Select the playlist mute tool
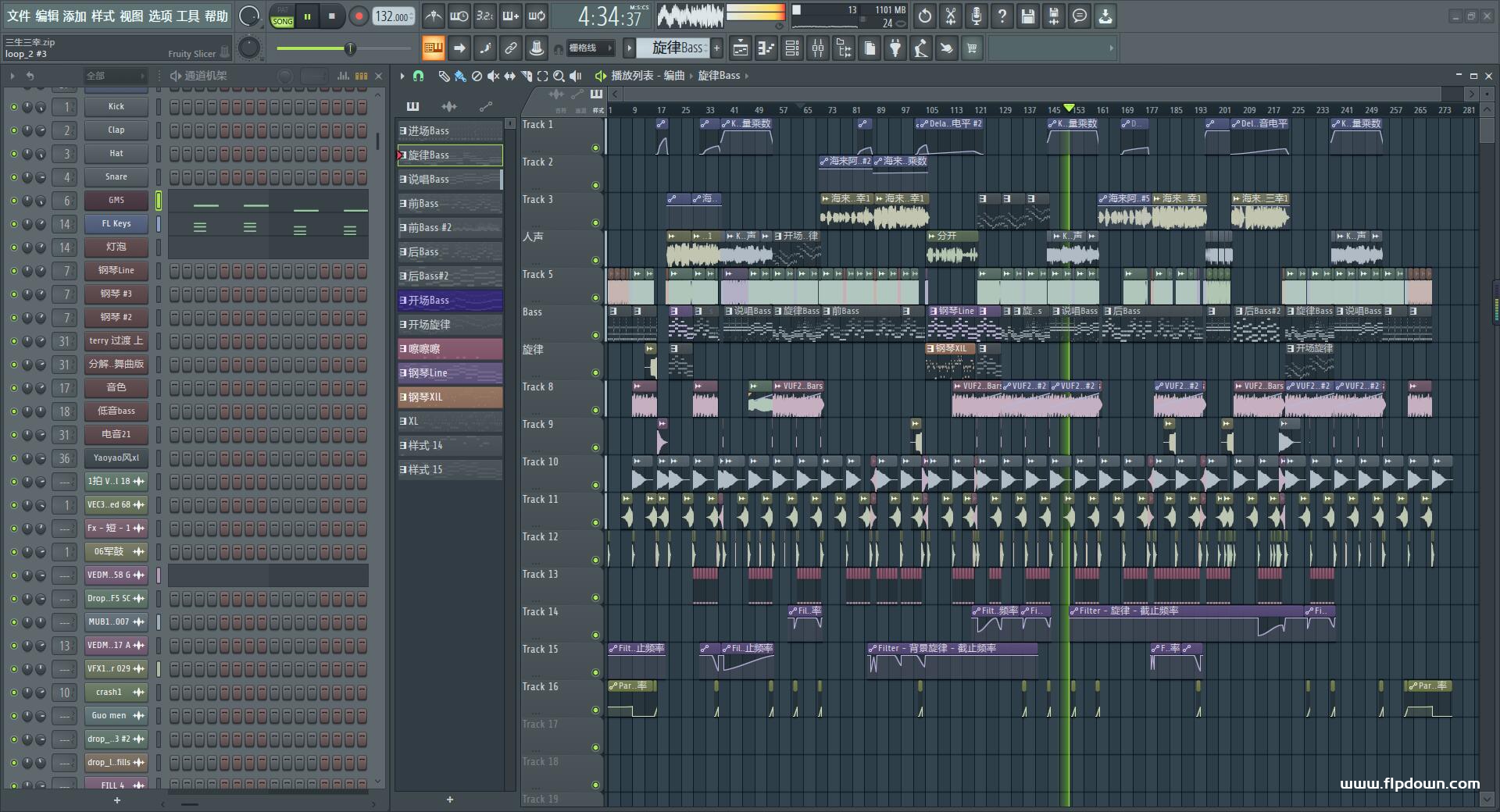Screen dimensions: 1500x812 click(x=493, y=76)
